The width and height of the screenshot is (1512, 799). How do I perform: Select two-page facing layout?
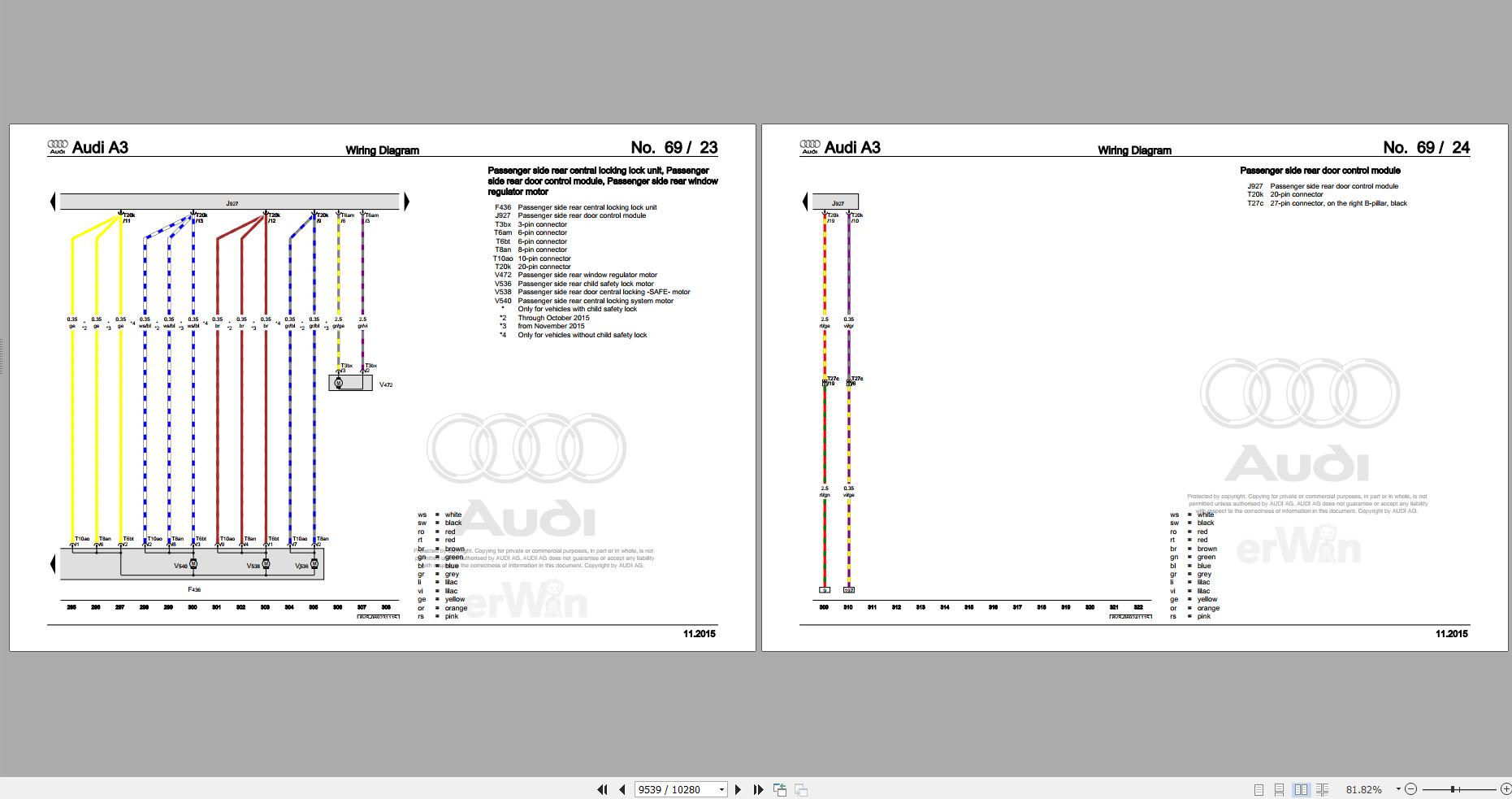coord(1301,789)
